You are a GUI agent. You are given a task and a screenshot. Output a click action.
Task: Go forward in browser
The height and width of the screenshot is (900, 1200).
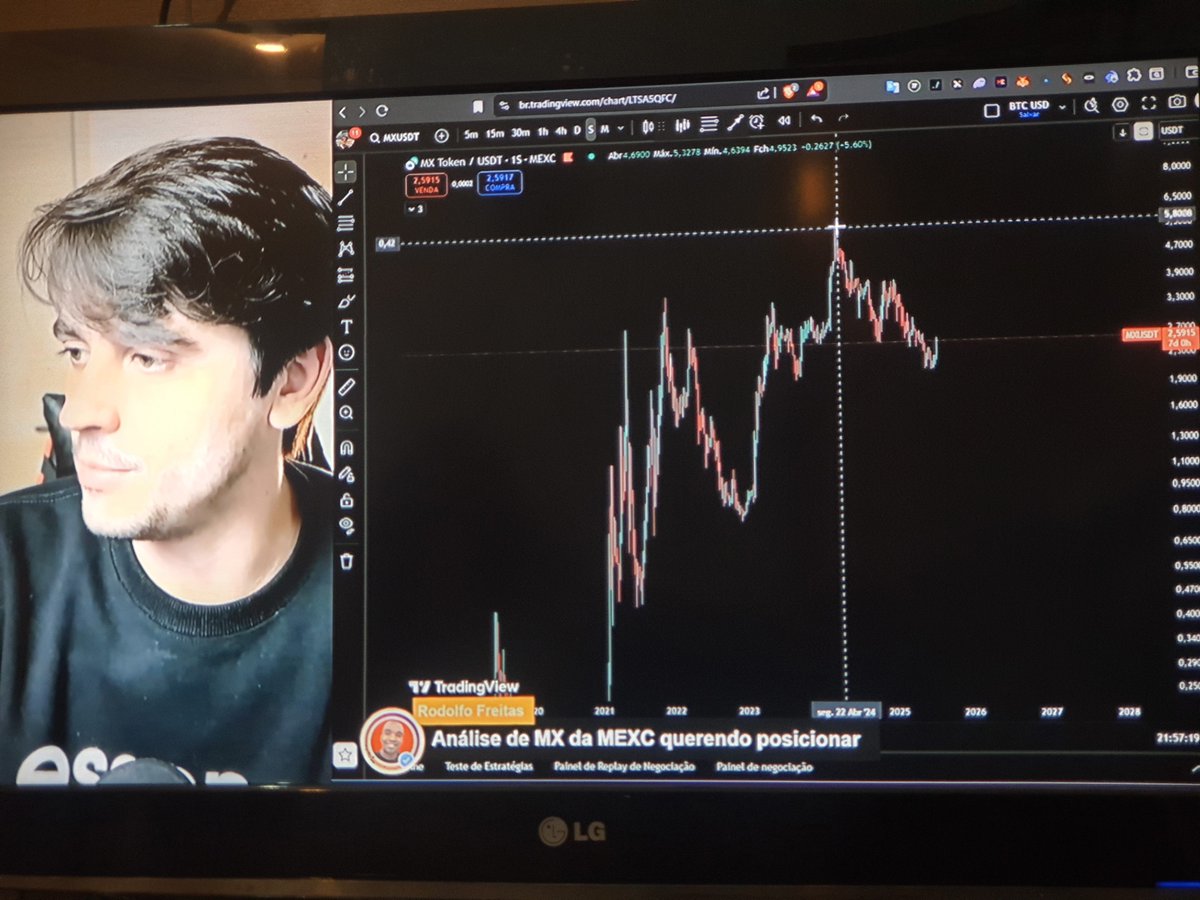[362, 112]
